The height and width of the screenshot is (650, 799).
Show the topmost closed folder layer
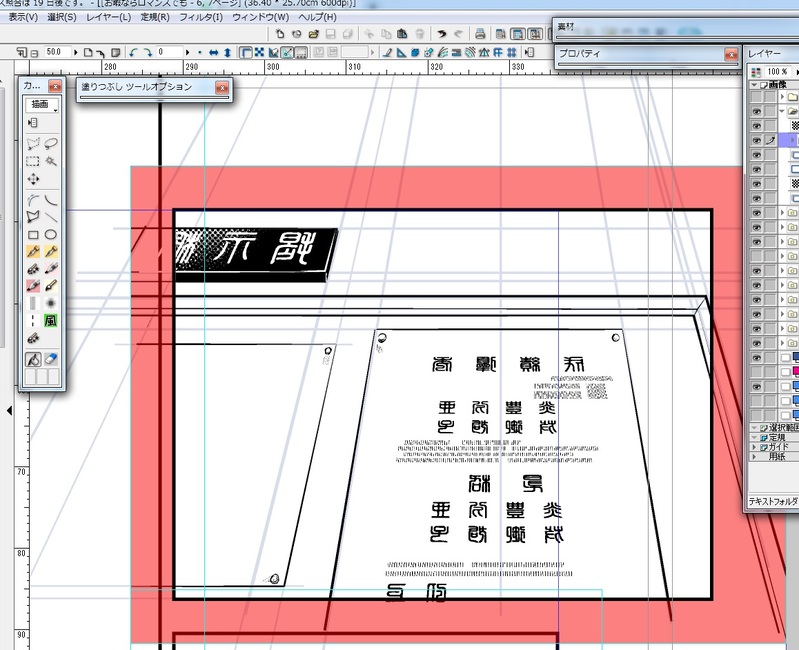(x=756, y=97)
